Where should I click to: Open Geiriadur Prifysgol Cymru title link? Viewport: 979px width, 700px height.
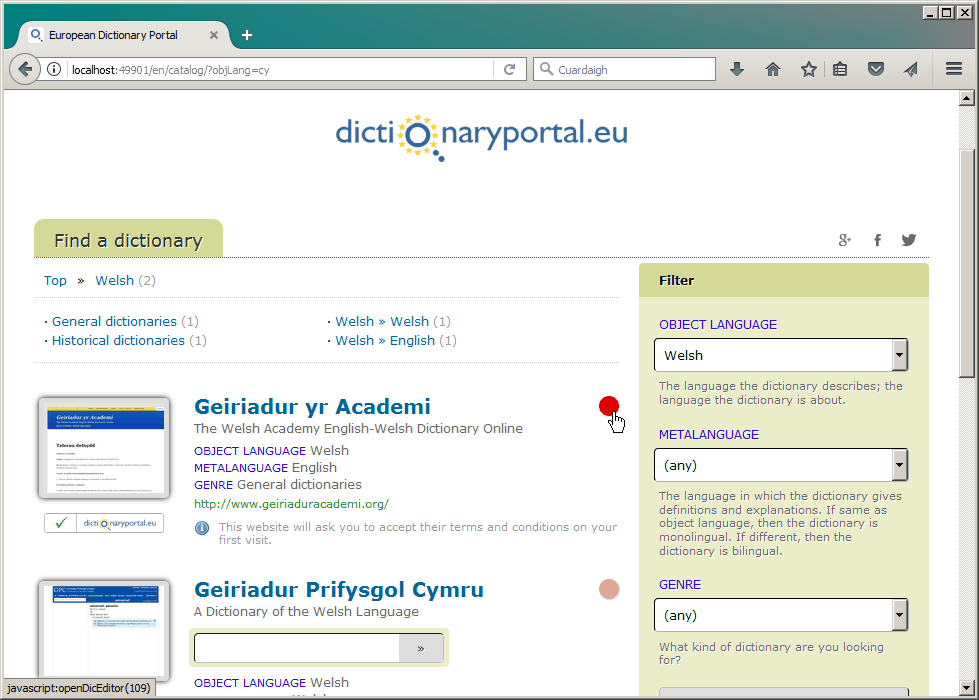339,589
